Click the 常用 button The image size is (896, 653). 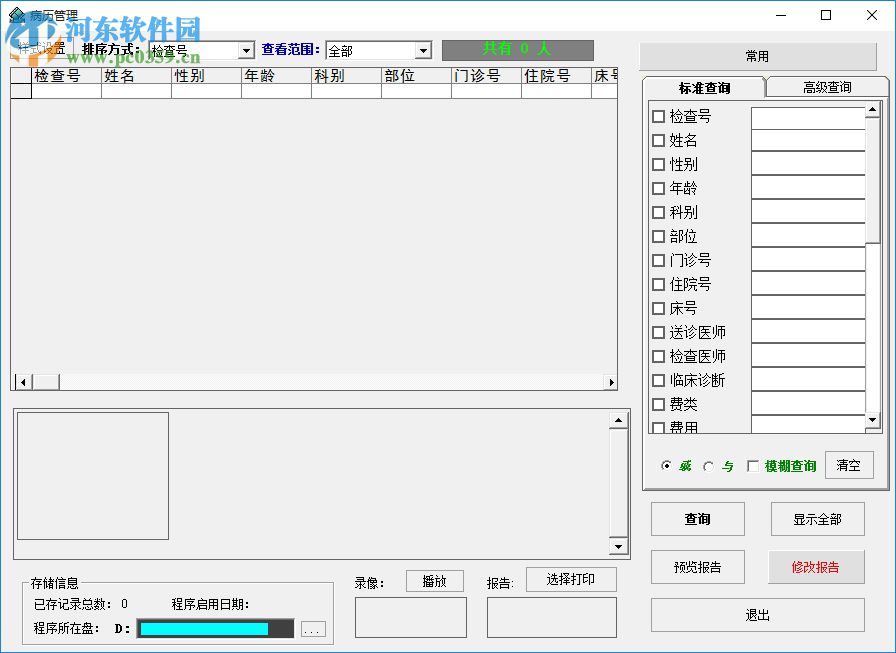(757, 56)
